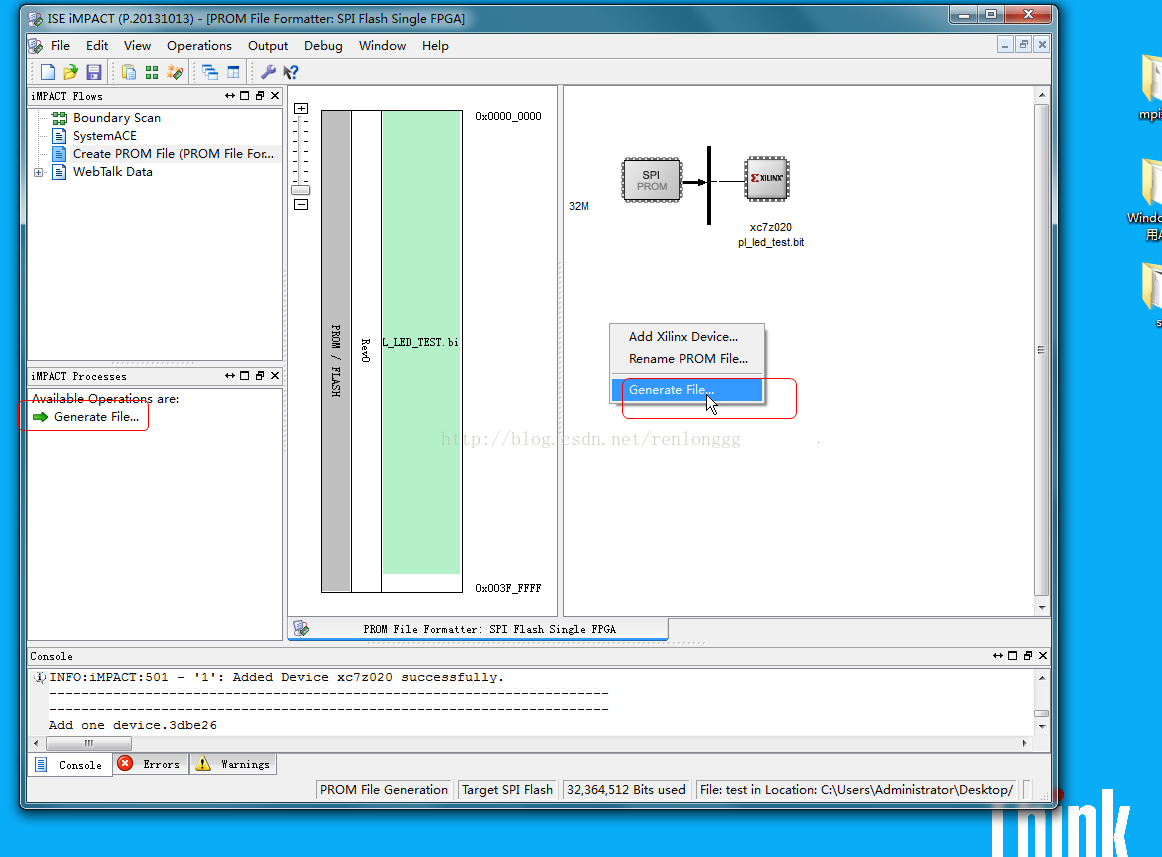The width and height of the screenshot is (1162, 857).
Task: Close the iMPACT Processes panel
Action: point(275,376)
